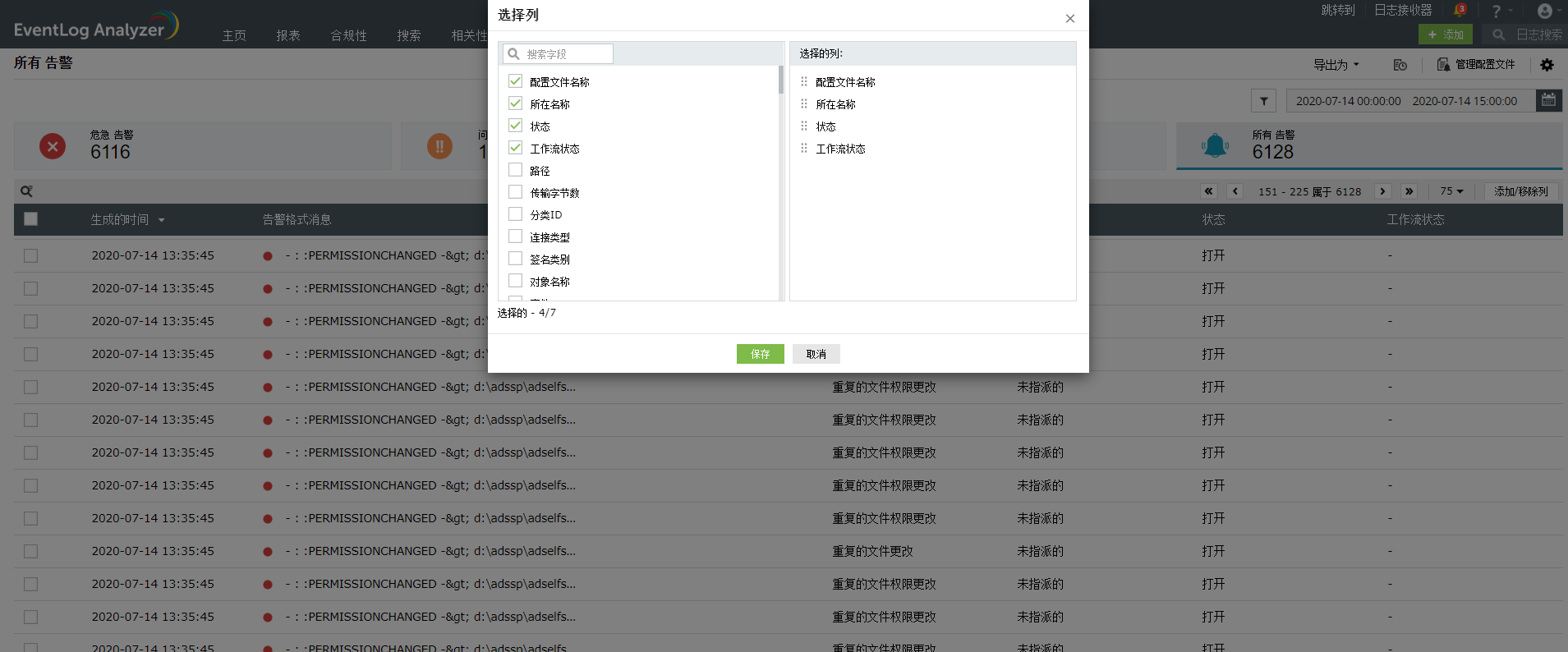
Task: Check the 分类ID column checkbox
Action: pos(515,214)
